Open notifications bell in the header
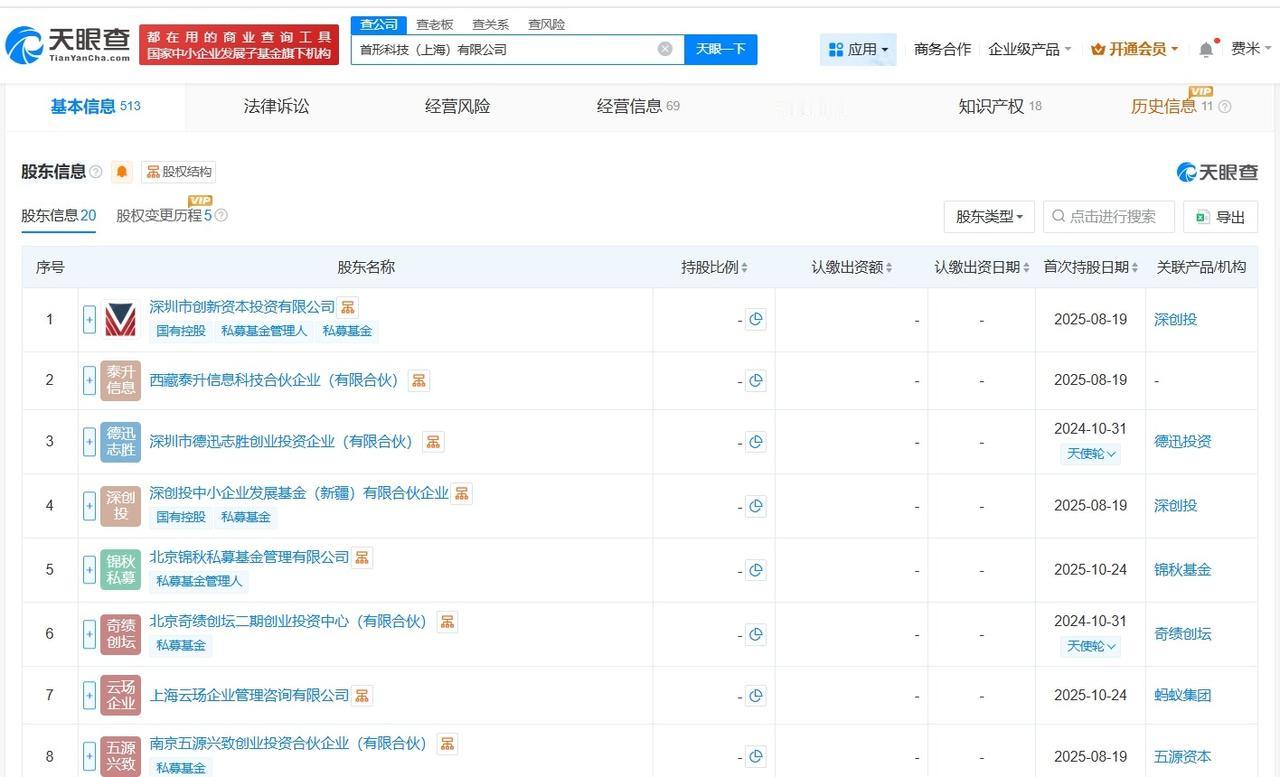 pos(1206,49)
